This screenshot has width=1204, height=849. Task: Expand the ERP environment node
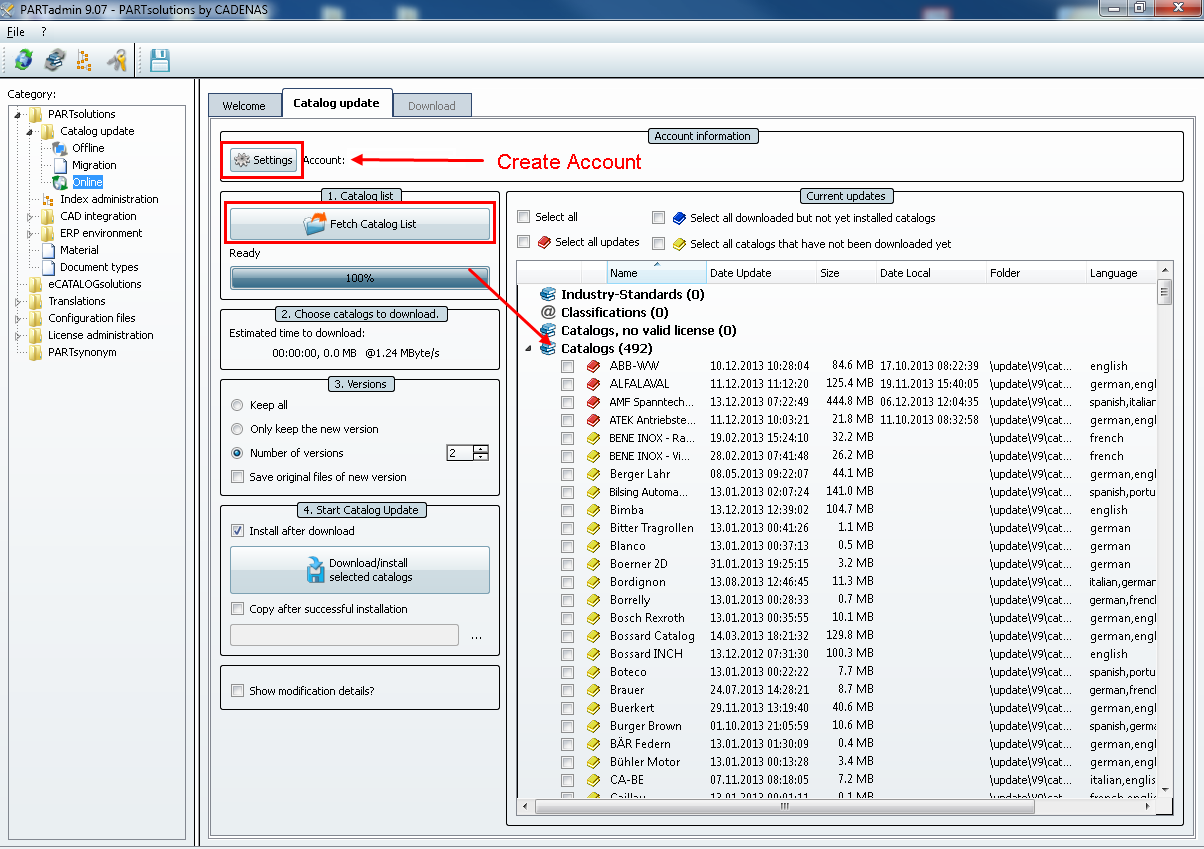[x=30, y=233]
